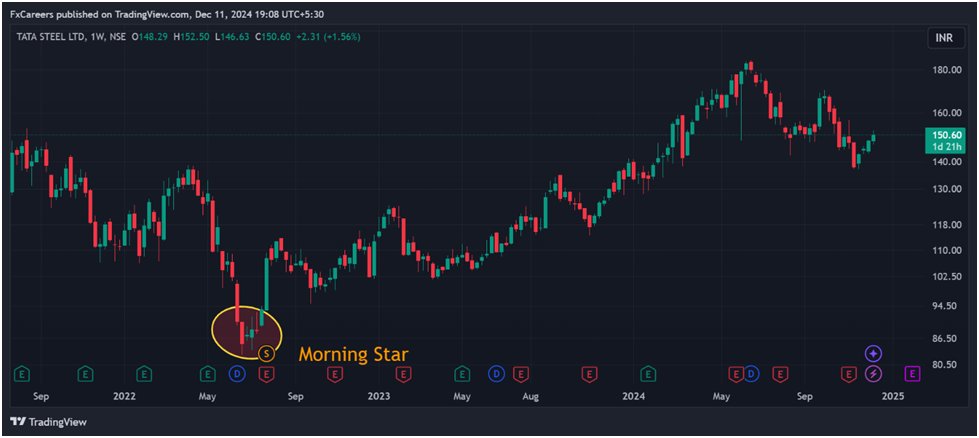Click the TATA STEEL LTD symbol title
This screenshot has width=979, height=438.
(51, 37)
